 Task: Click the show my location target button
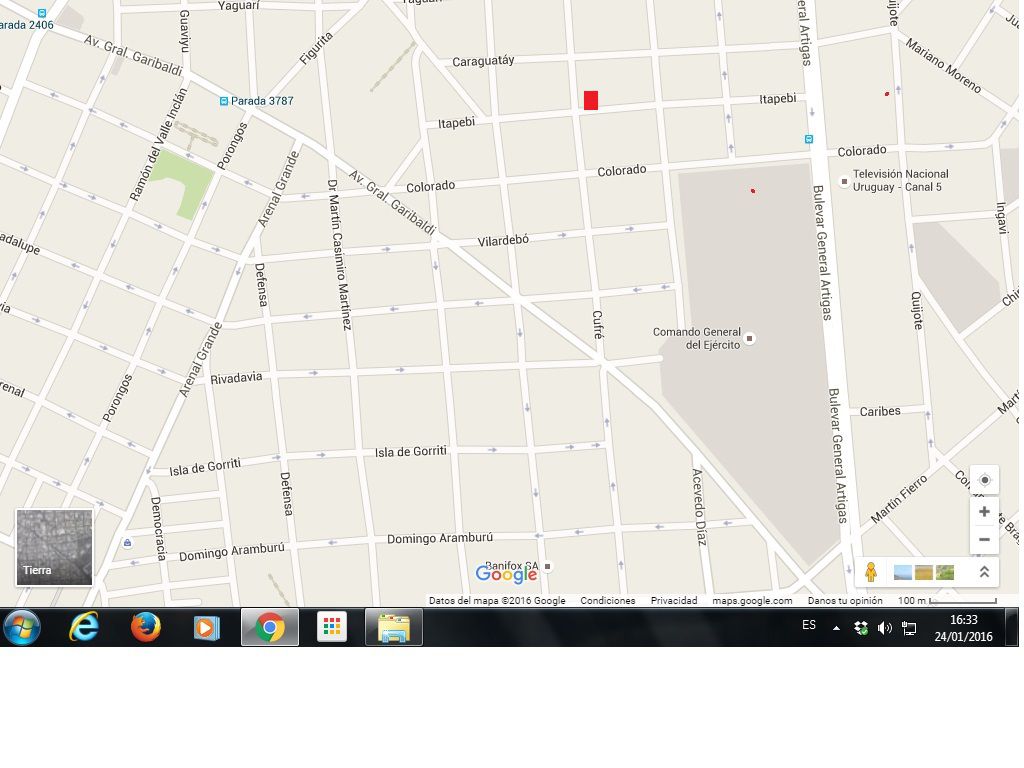click(984, 480)
